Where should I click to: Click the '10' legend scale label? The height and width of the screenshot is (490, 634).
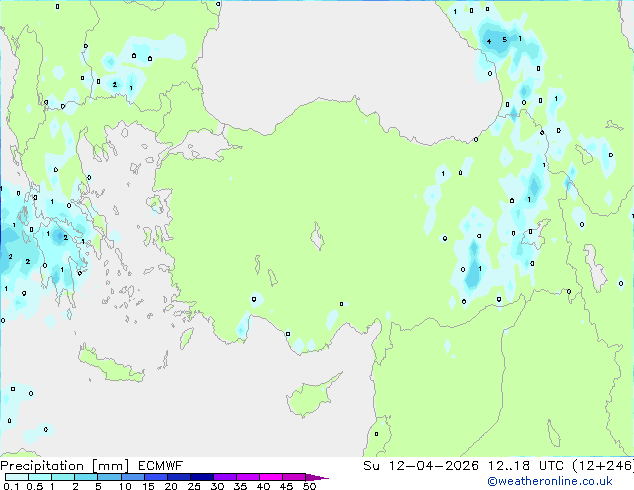125,486
